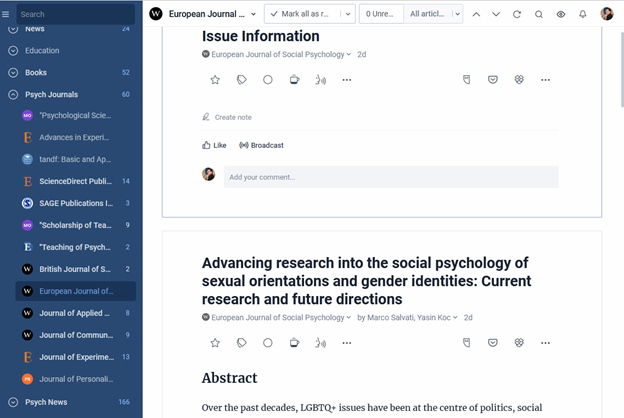Save Issue Information to read later cup
Viewport: 624px width, 418px height.
click(294, 80)
